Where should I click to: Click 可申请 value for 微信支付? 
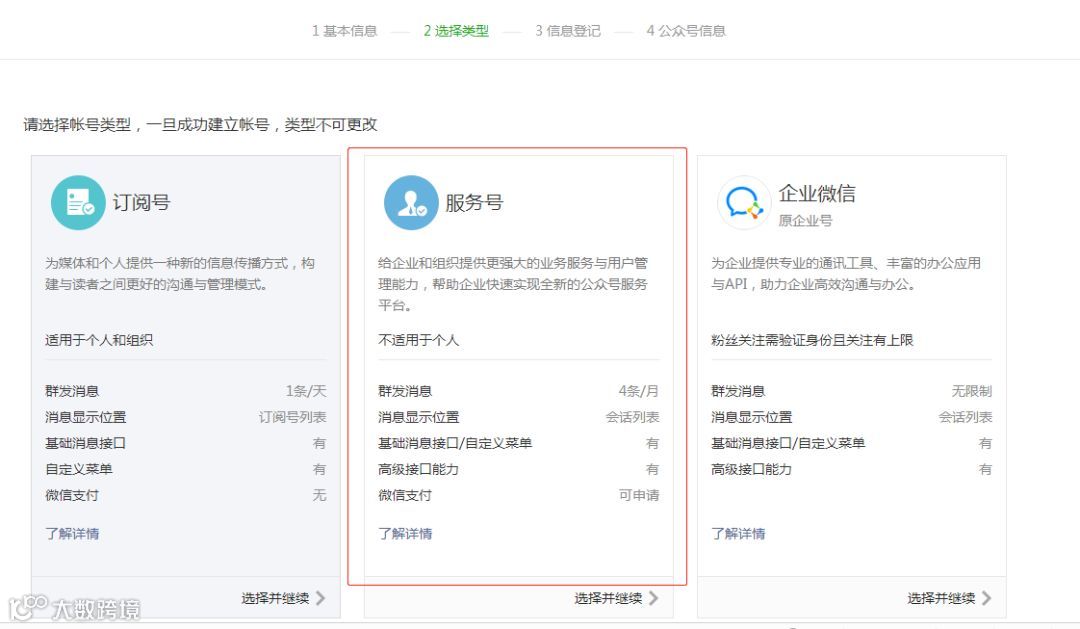[638, 495]
